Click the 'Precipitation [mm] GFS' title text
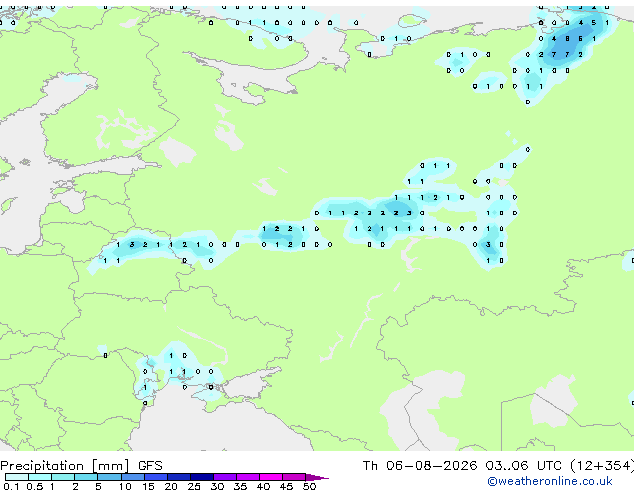Viewport: 634px width, 490px height. tap(81, 466)
